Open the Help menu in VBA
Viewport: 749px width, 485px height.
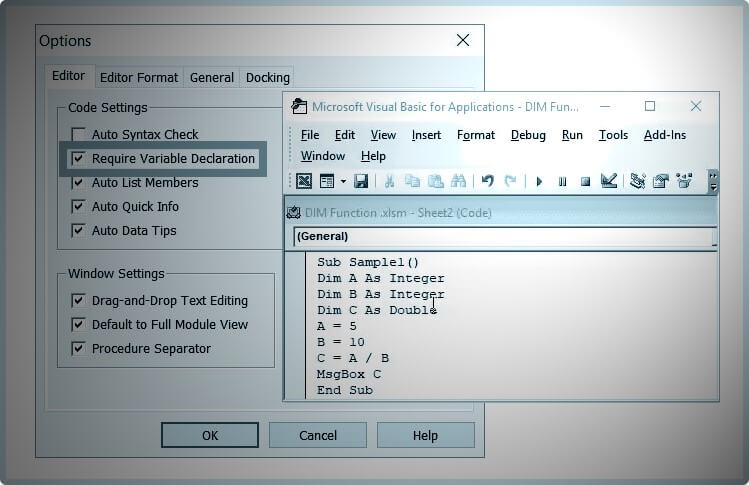[373, 156]
